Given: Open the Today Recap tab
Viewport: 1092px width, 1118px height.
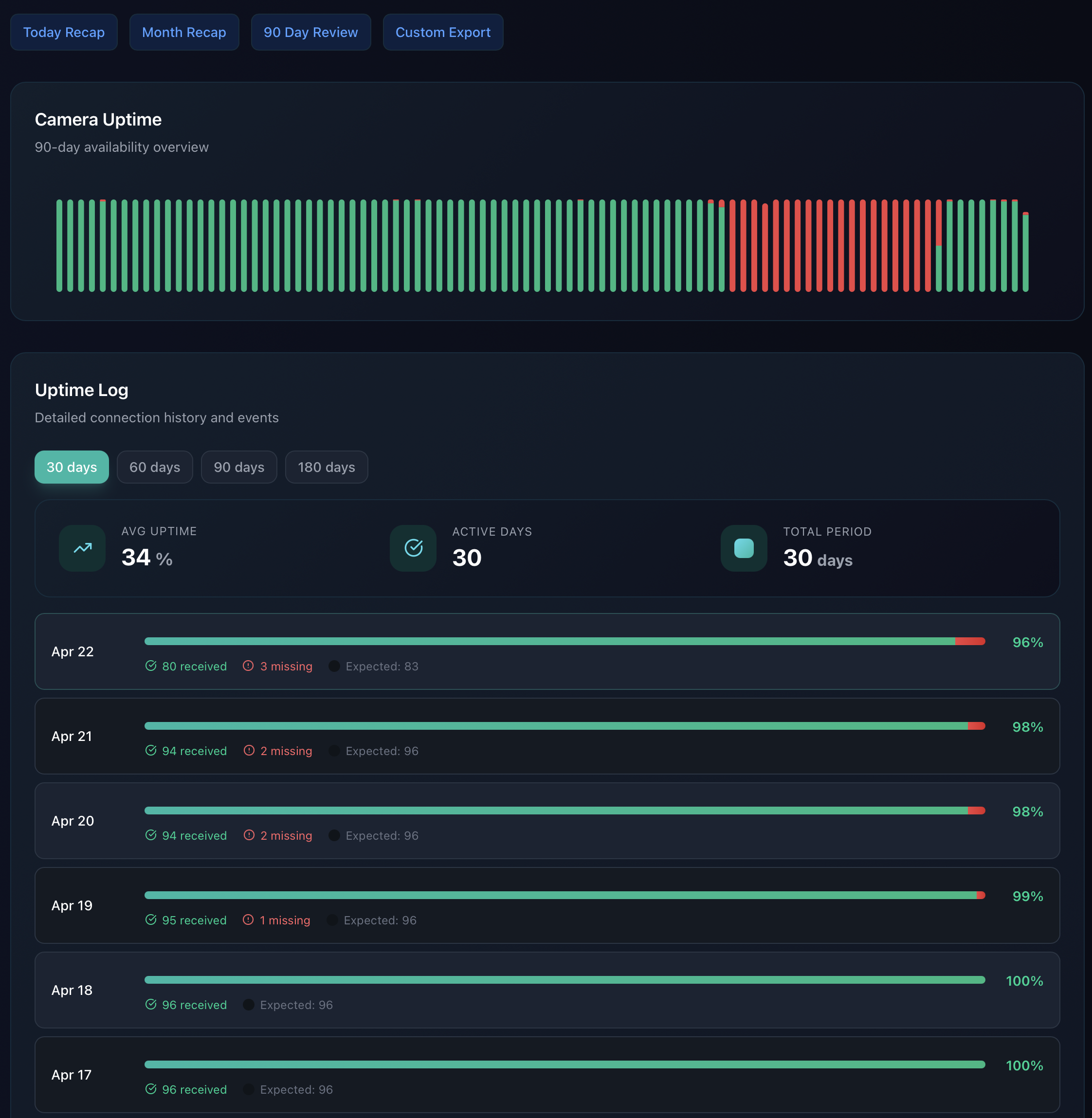Looking at the screenshot, I should pos(64,32).
